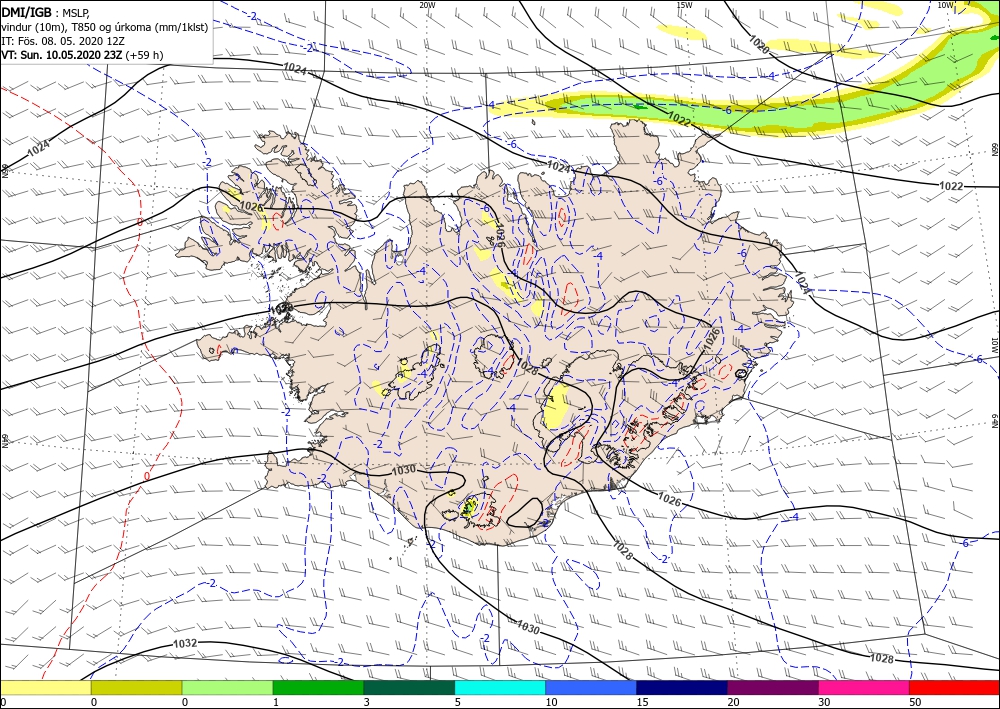Click the legend number 30
This screenshot has width=1000, height=709.
[x=824, y=703]
